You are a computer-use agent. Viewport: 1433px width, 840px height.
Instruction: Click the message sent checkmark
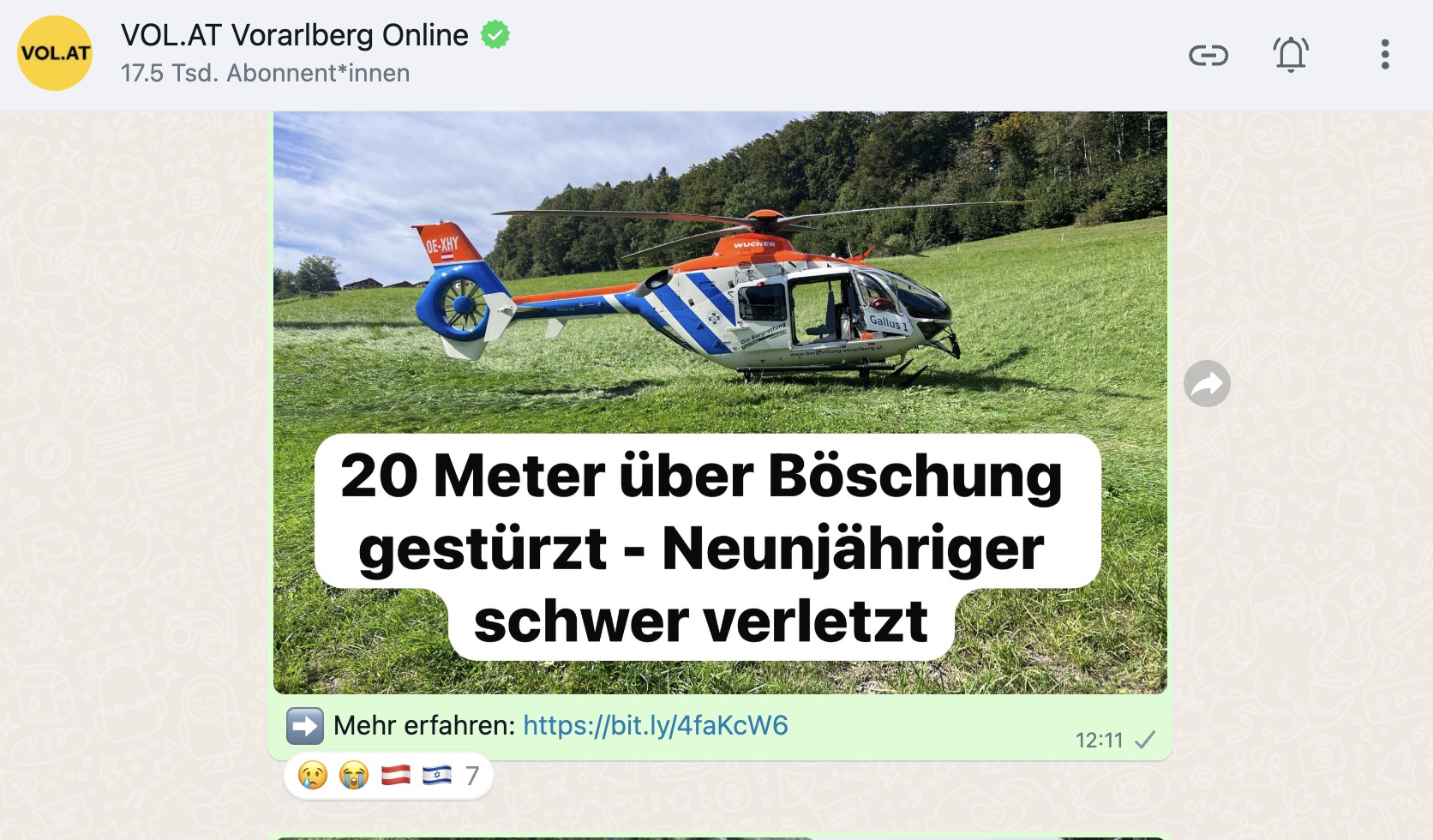1145,740
